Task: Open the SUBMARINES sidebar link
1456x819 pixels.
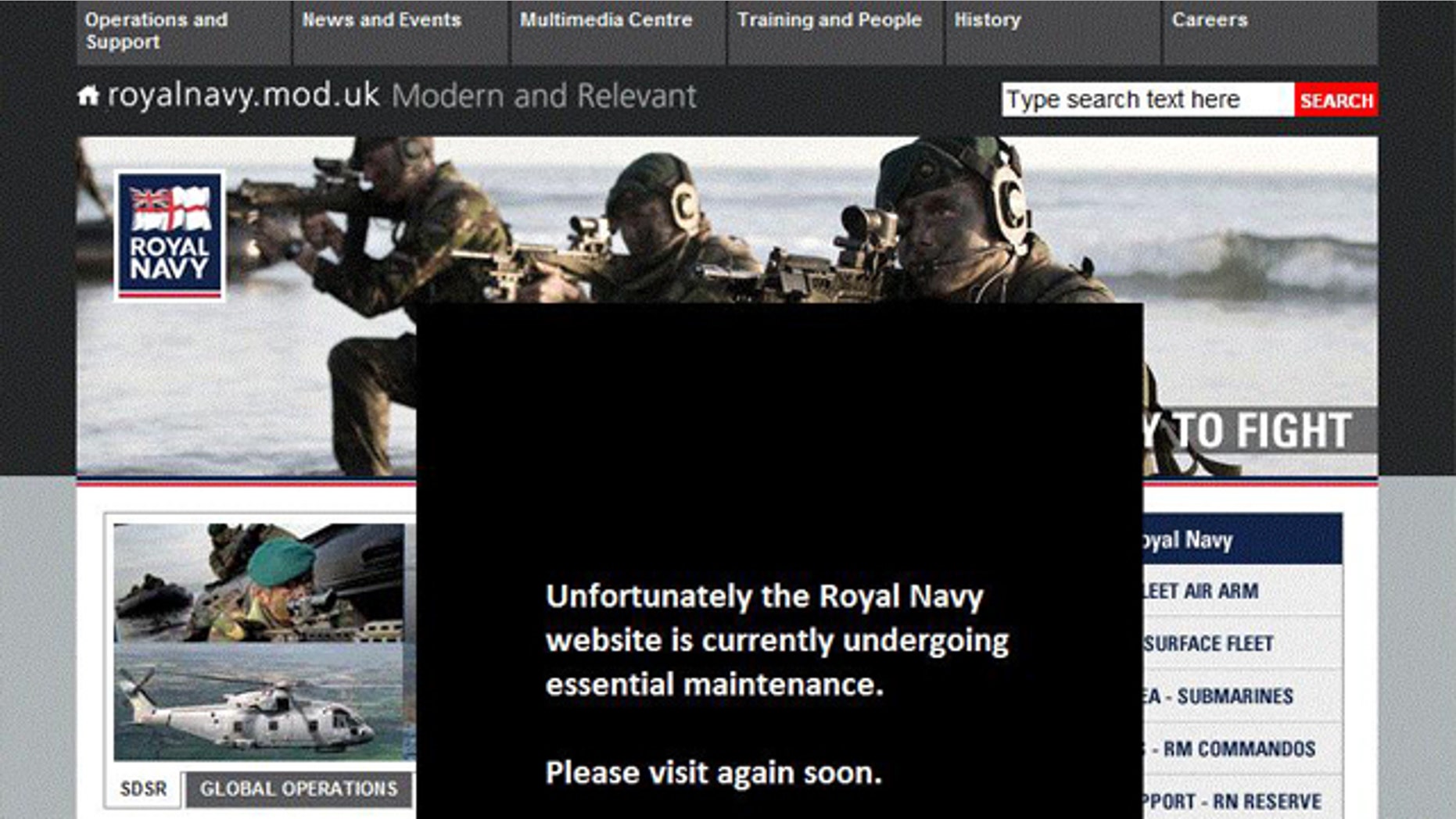Action: [1243, 696]
